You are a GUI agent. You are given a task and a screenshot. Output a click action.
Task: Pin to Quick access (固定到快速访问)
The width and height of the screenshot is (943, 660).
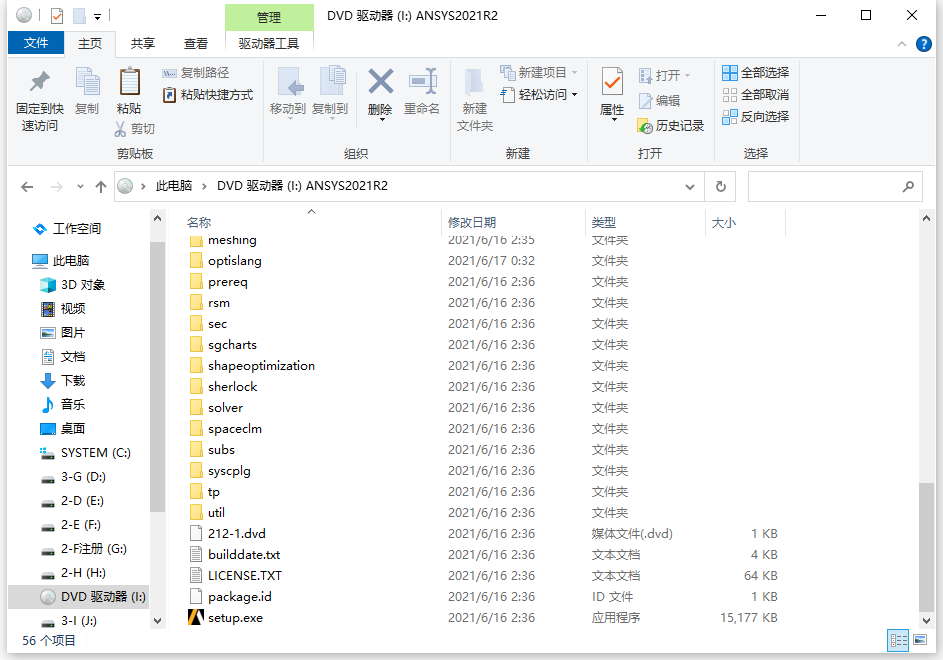40,99
